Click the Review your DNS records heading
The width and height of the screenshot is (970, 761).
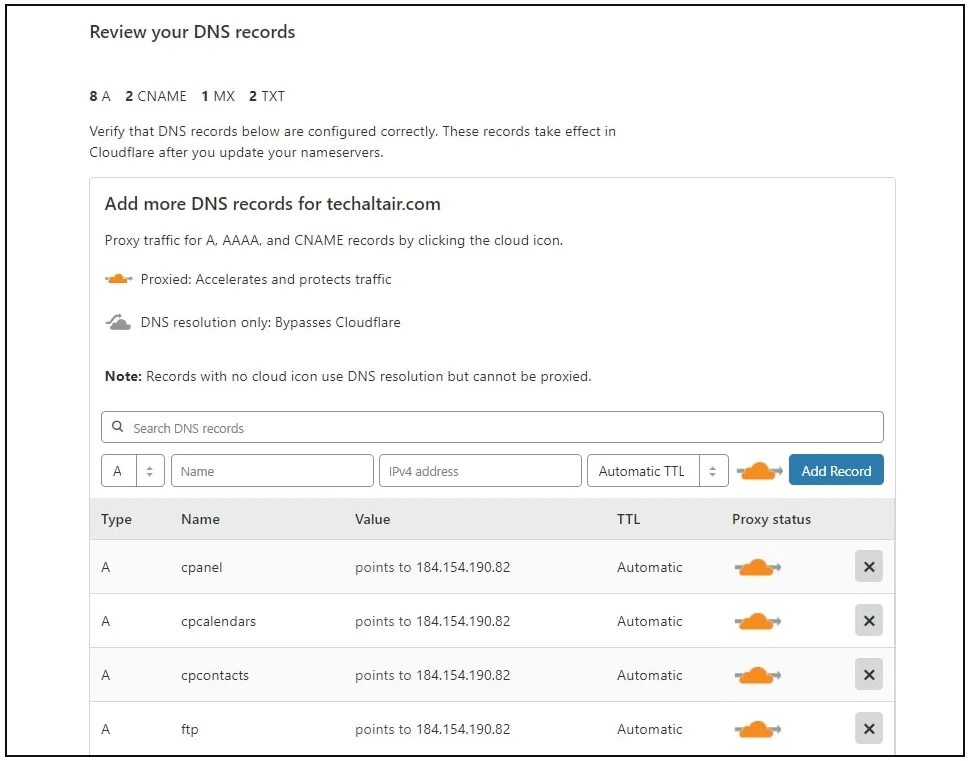(192, 32)
